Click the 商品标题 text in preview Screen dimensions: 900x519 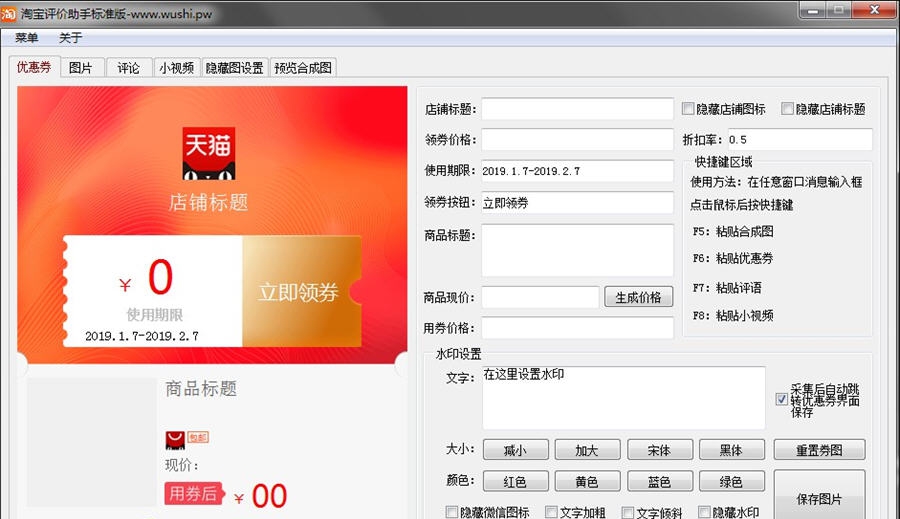[x=201, y=389]
